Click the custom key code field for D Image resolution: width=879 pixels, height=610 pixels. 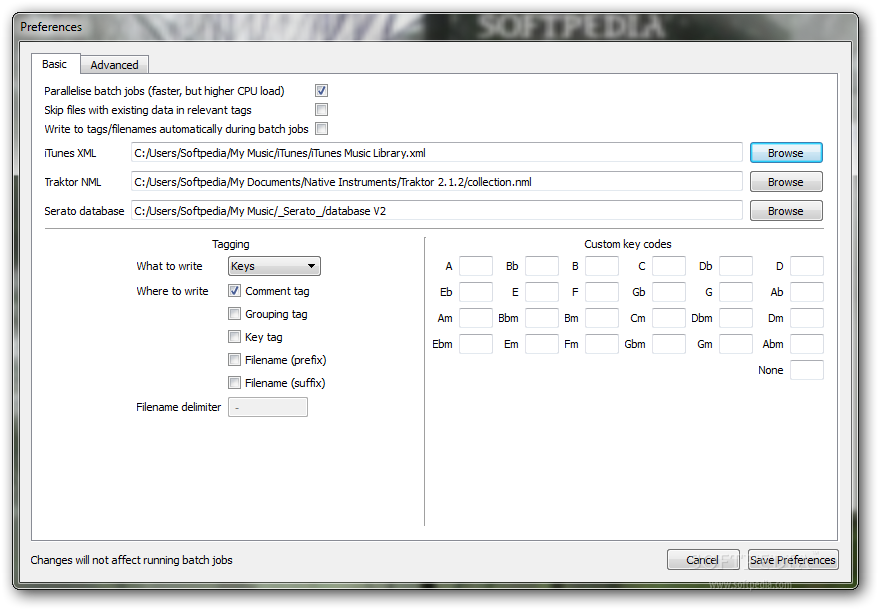tap(807, 266)
